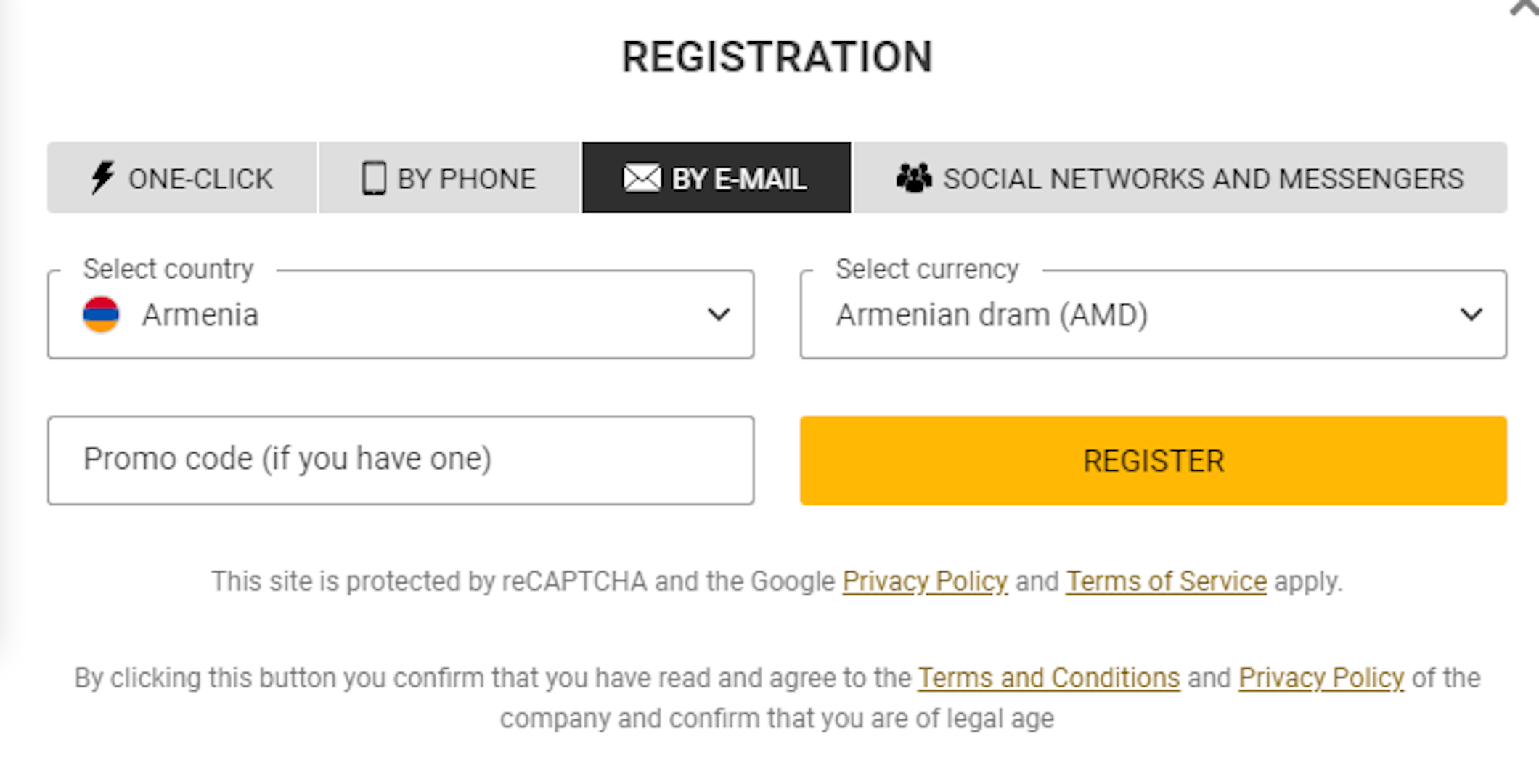Screen dimensions: 1539x784
Task: Expand the currency dropdown chevron
Action: 1471,314
